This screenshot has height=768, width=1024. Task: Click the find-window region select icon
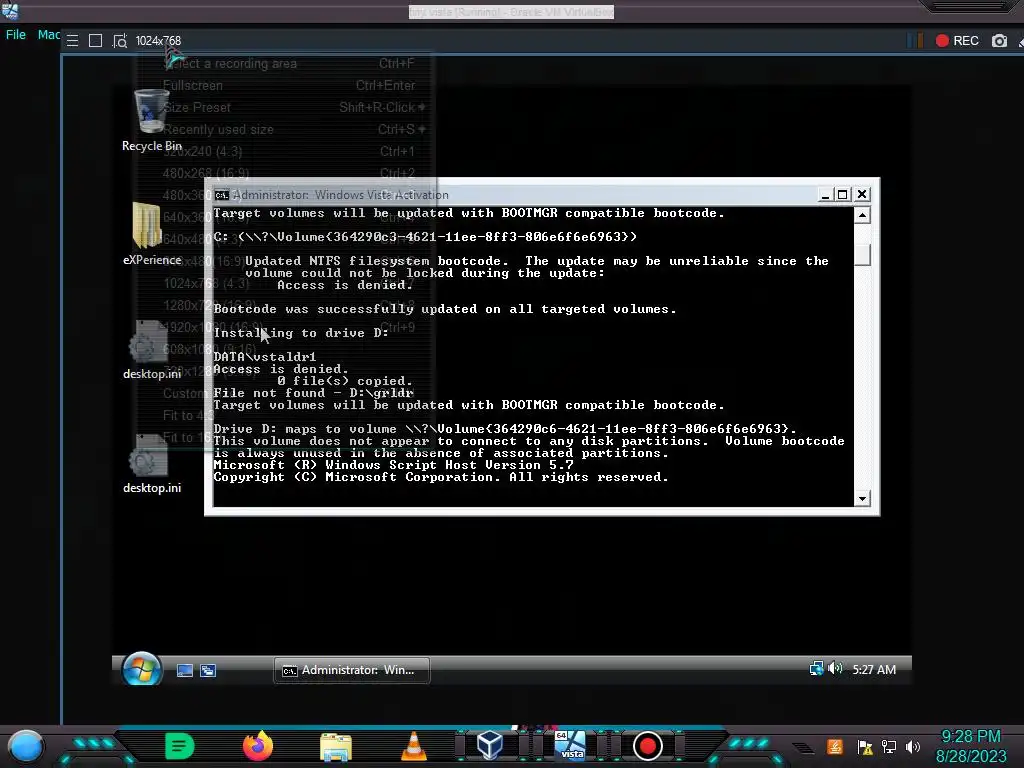click(120, 40)
